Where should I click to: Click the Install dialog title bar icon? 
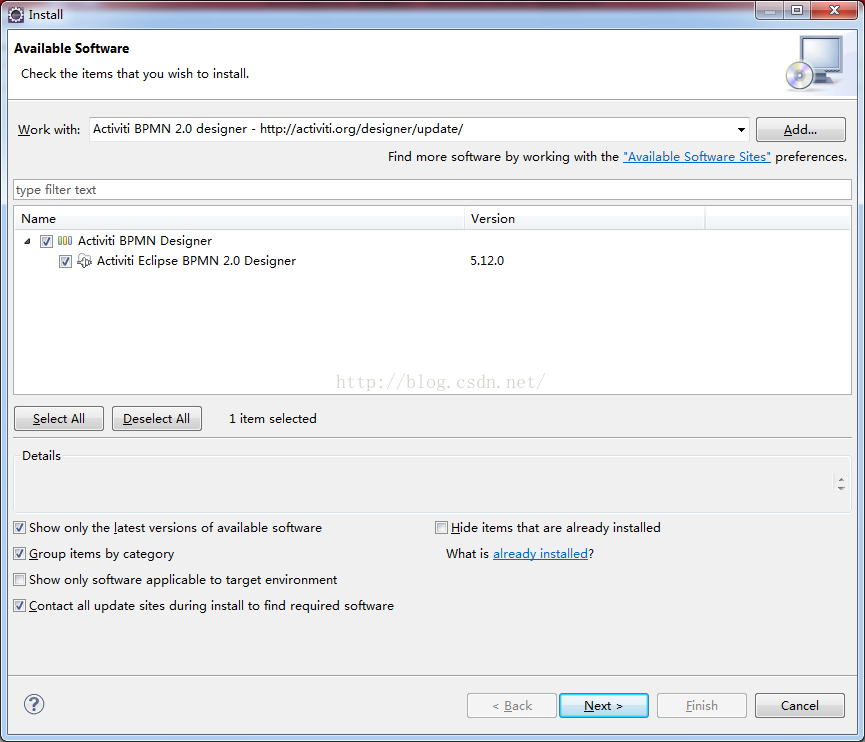point(16,15)
